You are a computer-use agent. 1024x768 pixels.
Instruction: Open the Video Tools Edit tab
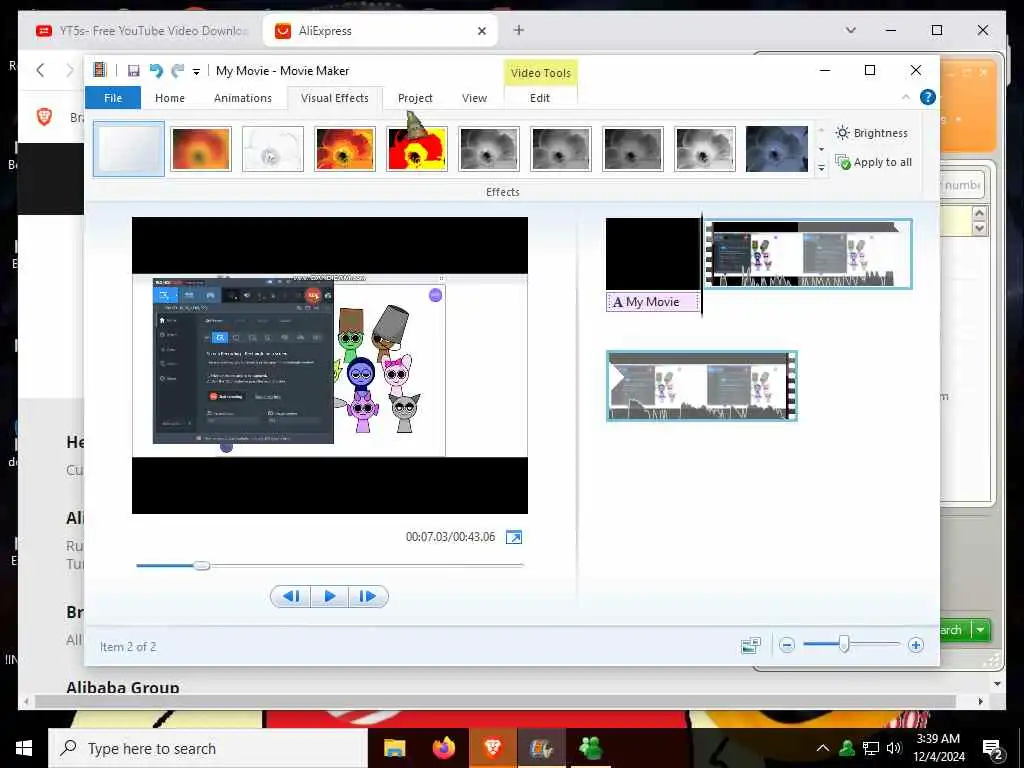pyautogui.click(x=539, y=98)
